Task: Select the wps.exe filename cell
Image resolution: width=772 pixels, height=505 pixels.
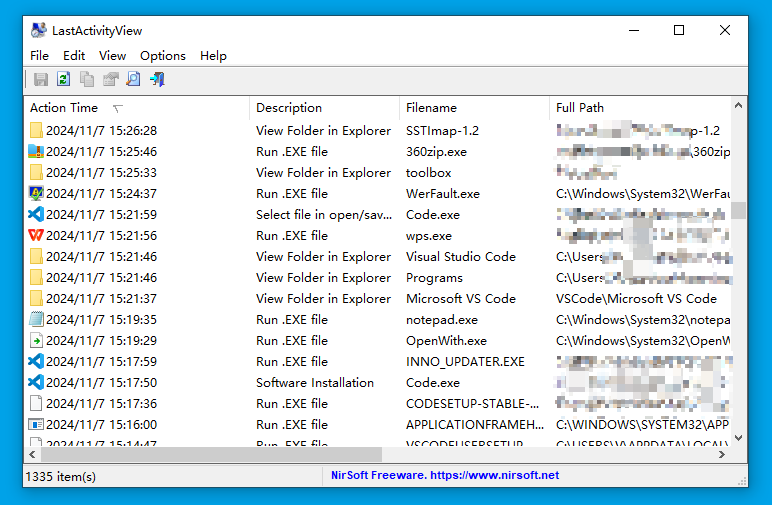Action: (428, 236)
